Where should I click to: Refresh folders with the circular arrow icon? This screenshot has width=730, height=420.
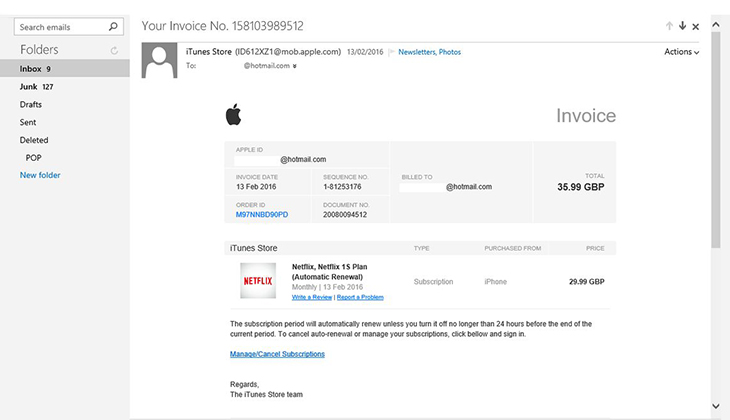114,50
